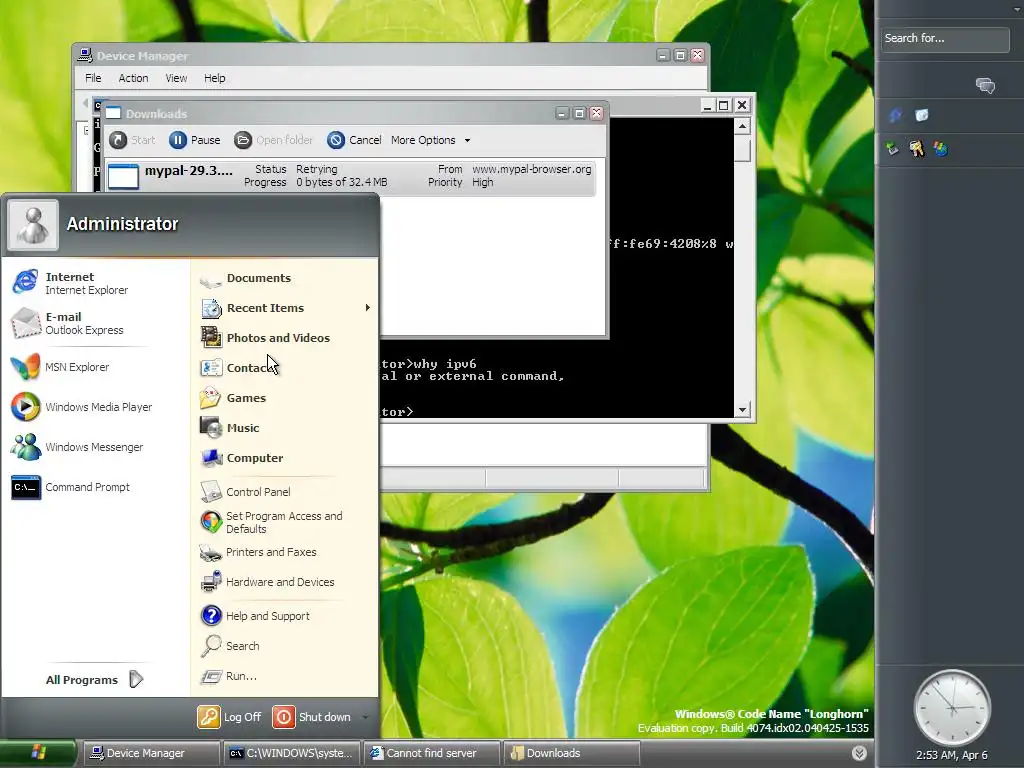Open Photos and Videos

[265, 338]
